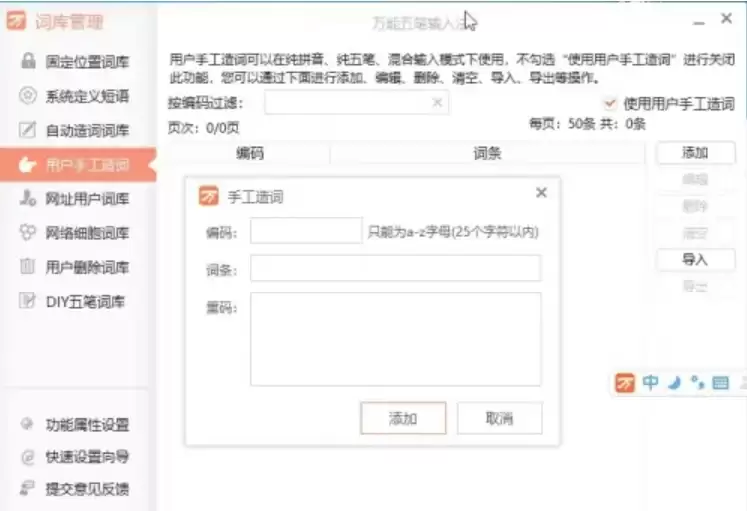The height and width of the screenshot is (511, 747).
Task: Click the 编码 column header
Action: coord(249,153)
